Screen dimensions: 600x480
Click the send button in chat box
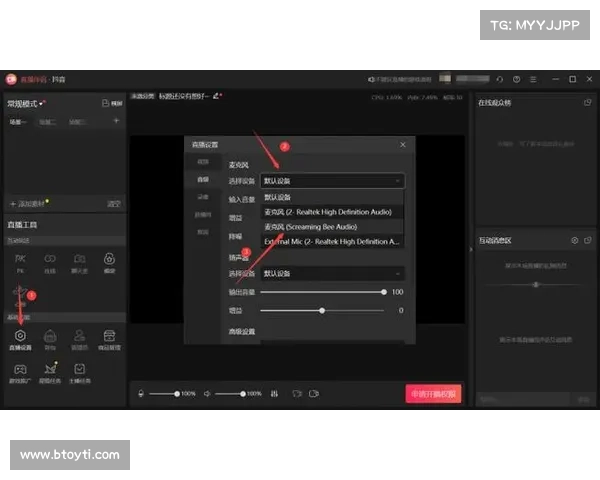583,400
